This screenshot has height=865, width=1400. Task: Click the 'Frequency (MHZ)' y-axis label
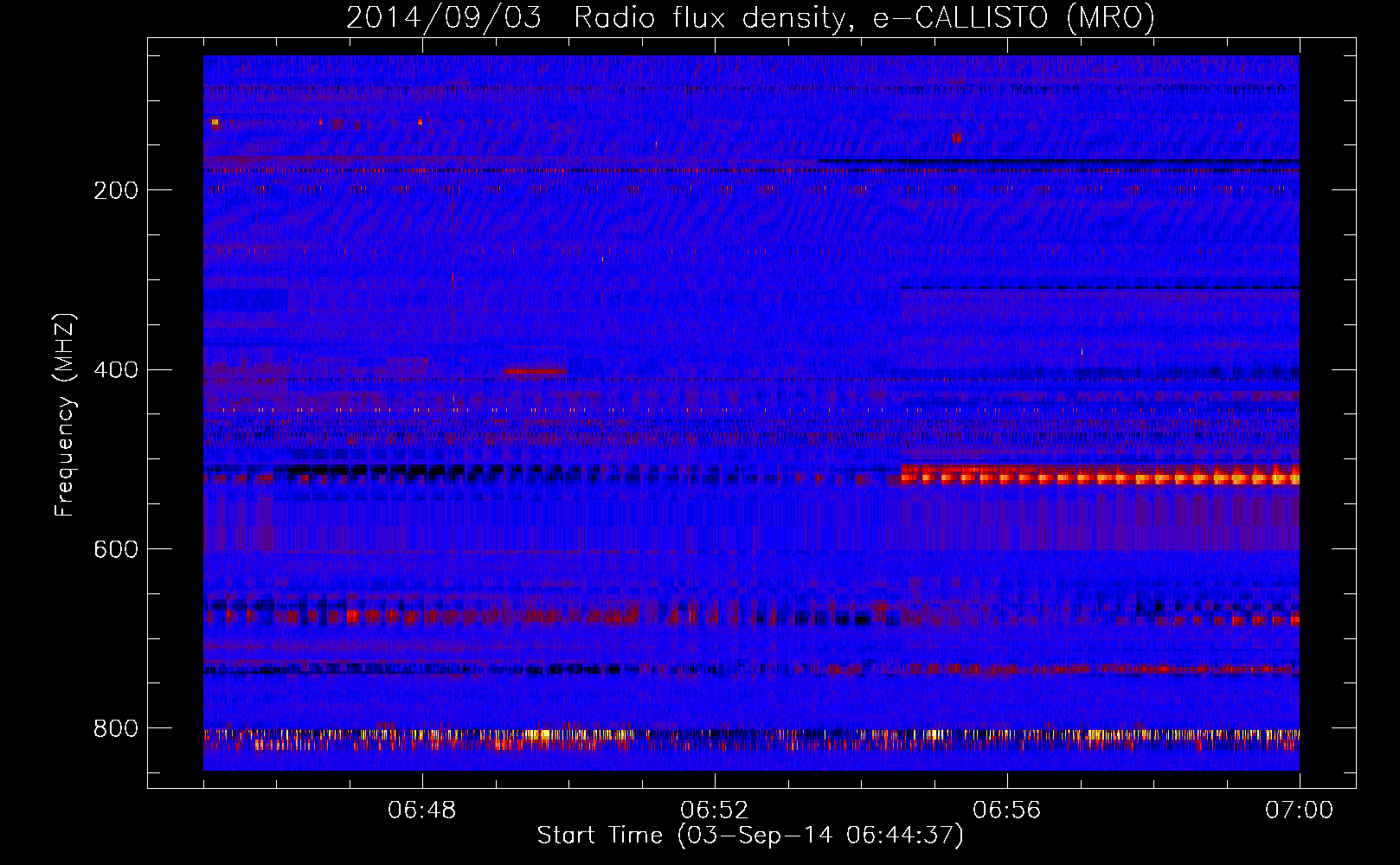(64, 415)
